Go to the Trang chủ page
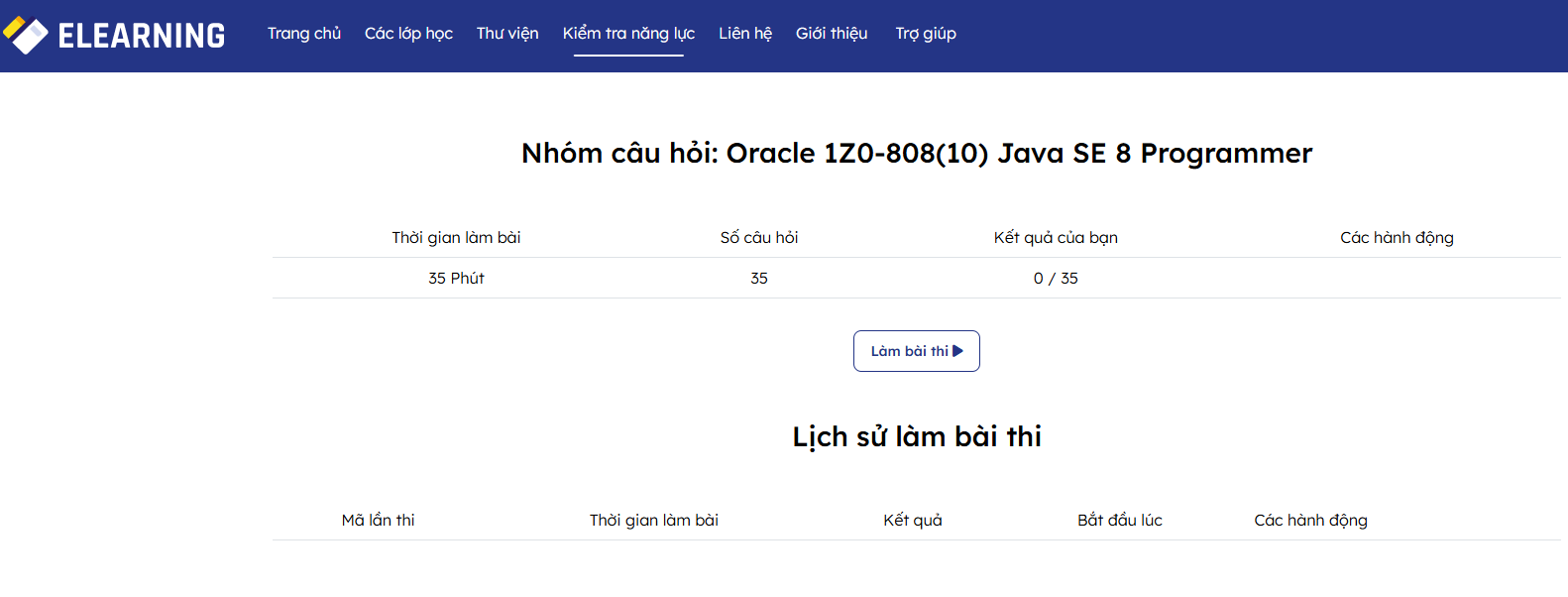Image resolution: width=1568 pixels, height=597 pixels. [x=303, y=34]
